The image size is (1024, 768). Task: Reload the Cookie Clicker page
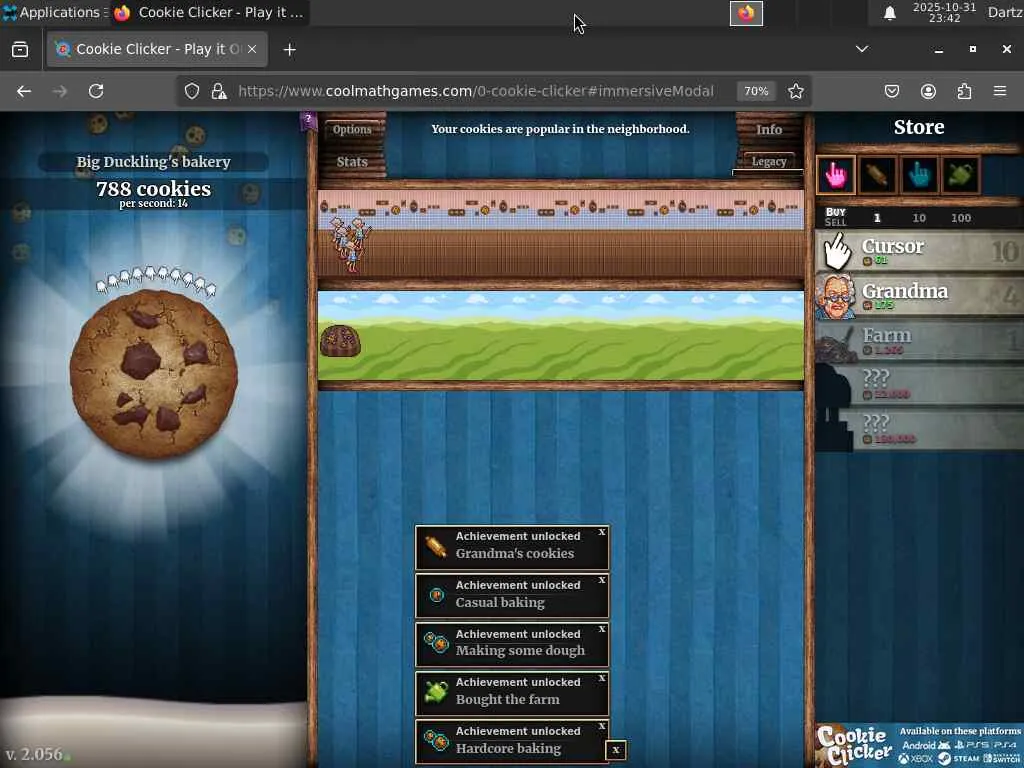pyautogui.click(x=96, y=91)
